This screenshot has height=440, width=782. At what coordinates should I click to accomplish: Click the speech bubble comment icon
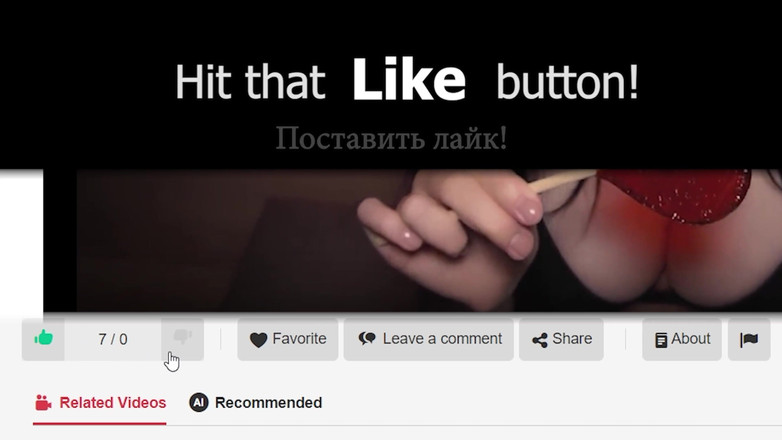tap(367, 339)
